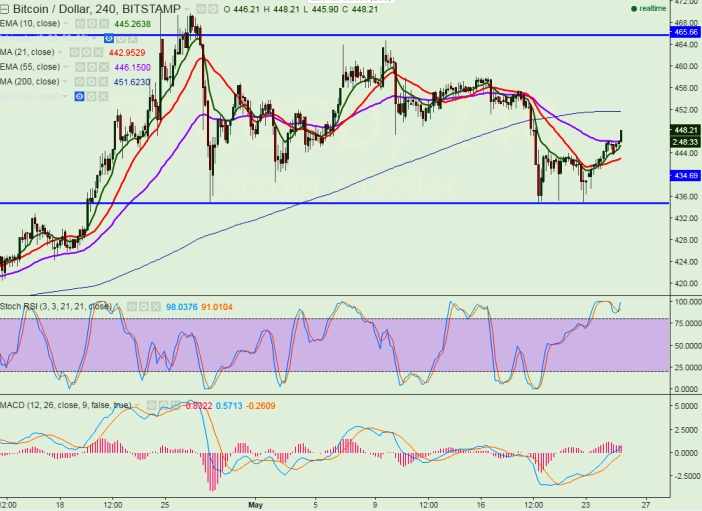Hide the Stoch RSI indicator pane

click(x=131, y=305)
